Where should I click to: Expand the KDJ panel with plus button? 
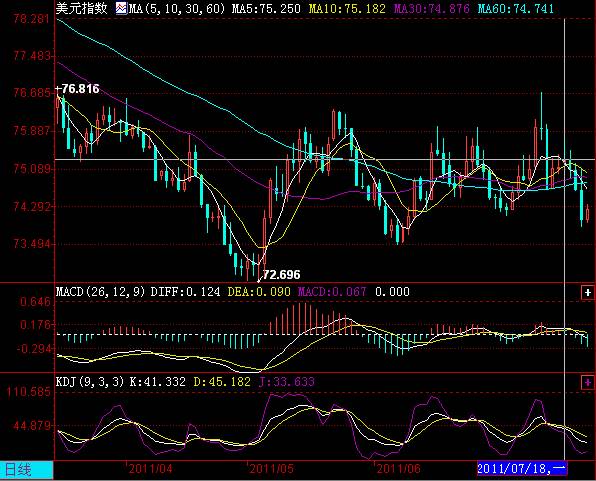(x=588, y=382)
